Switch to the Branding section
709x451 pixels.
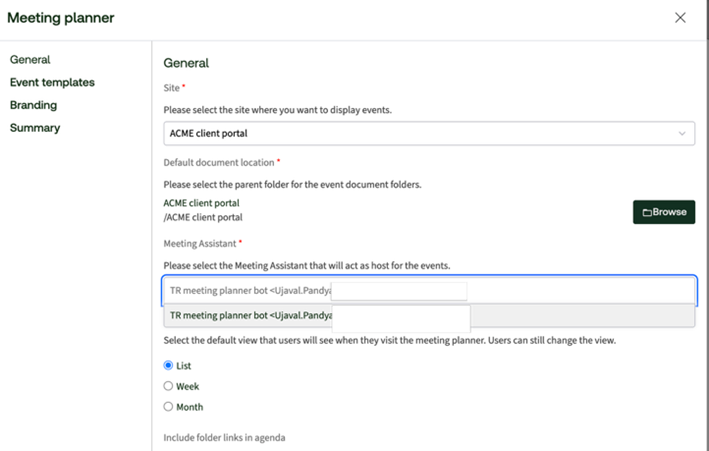(33, 105)
